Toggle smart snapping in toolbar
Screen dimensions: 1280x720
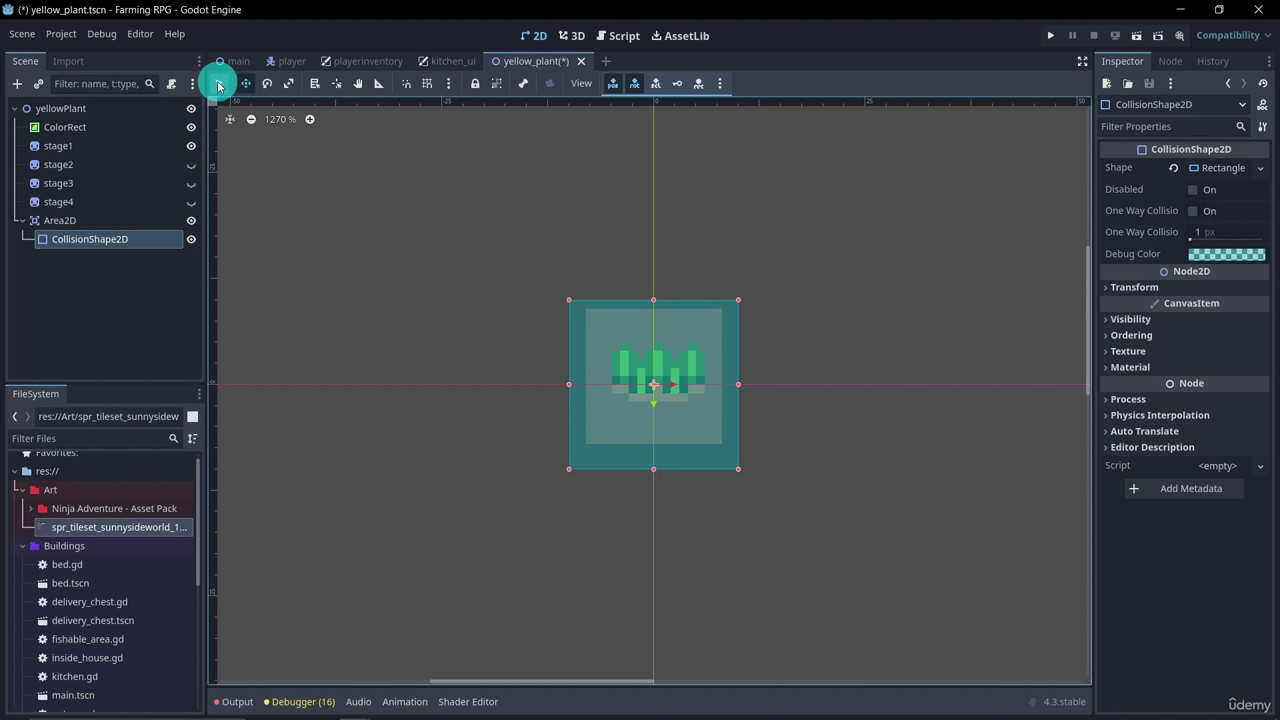pyautogui.click(x=406, y=84)
